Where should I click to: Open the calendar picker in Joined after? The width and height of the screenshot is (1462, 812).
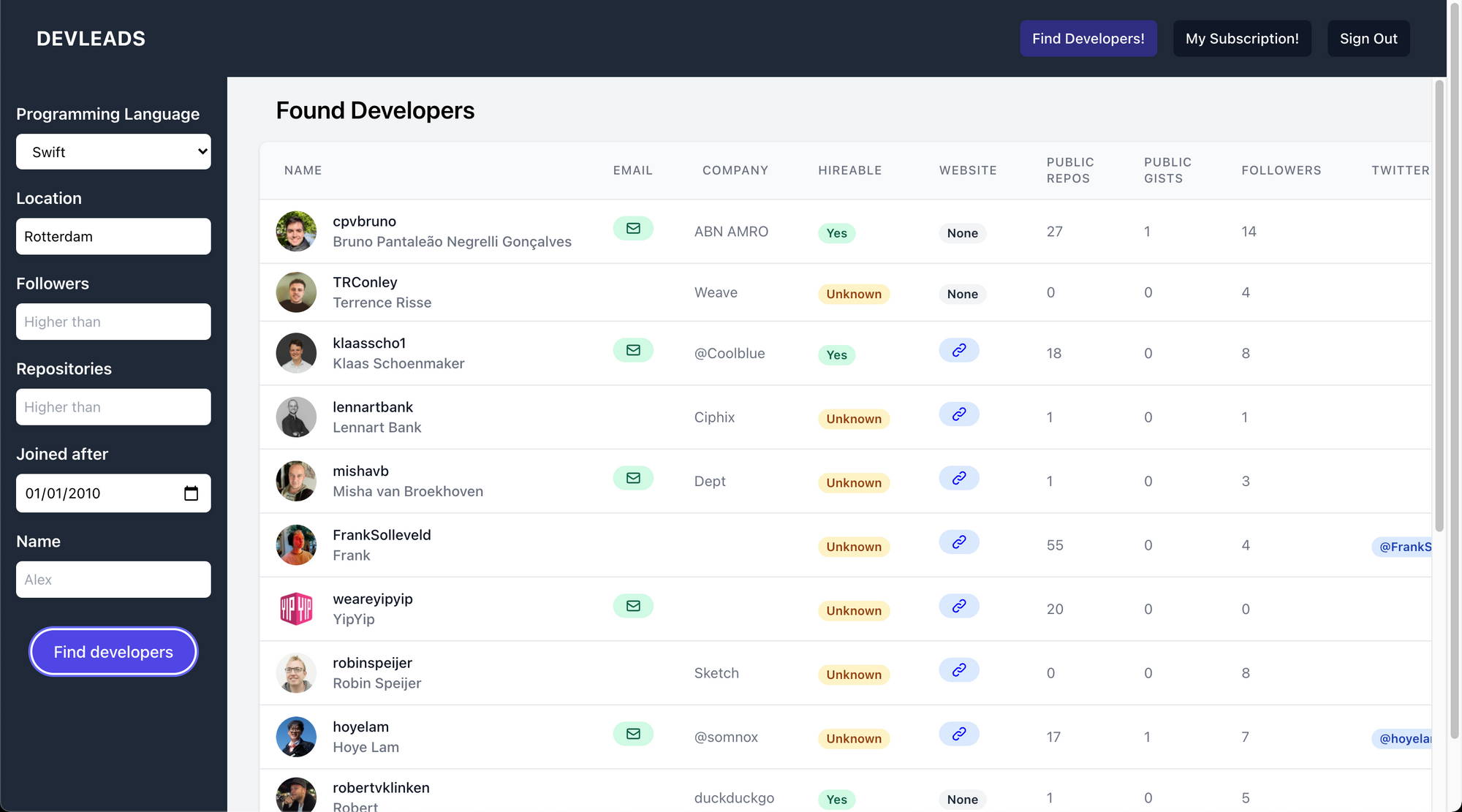[191, 493]
